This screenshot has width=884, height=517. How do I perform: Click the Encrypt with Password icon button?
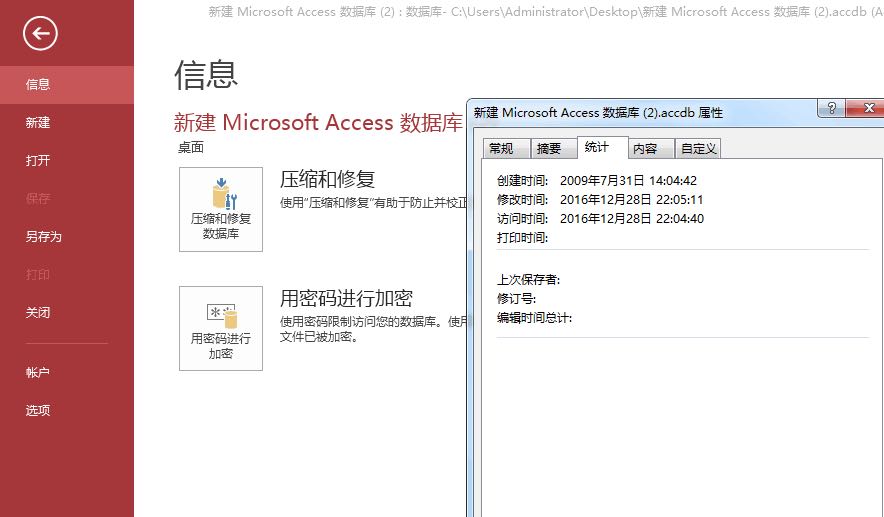coord(221,328)
